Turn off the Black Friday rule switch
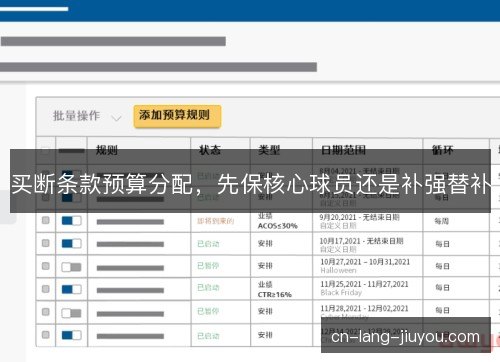 point(71,289)
